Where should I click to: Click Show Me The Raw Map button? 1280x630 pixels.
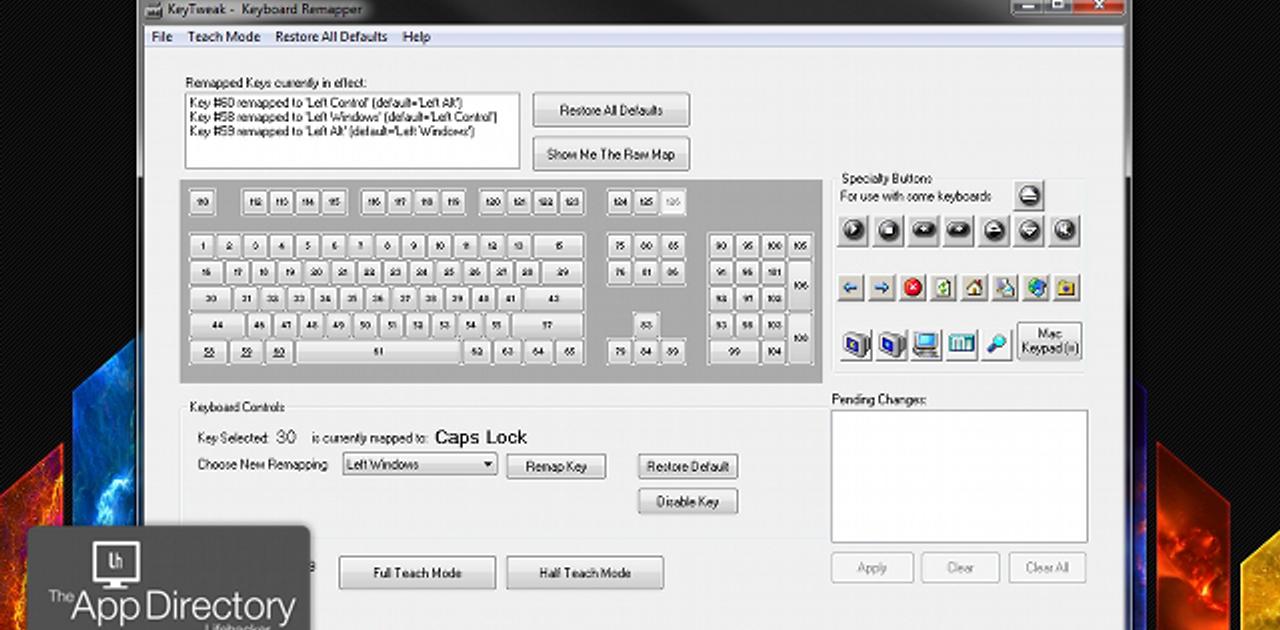click(611, 154)
